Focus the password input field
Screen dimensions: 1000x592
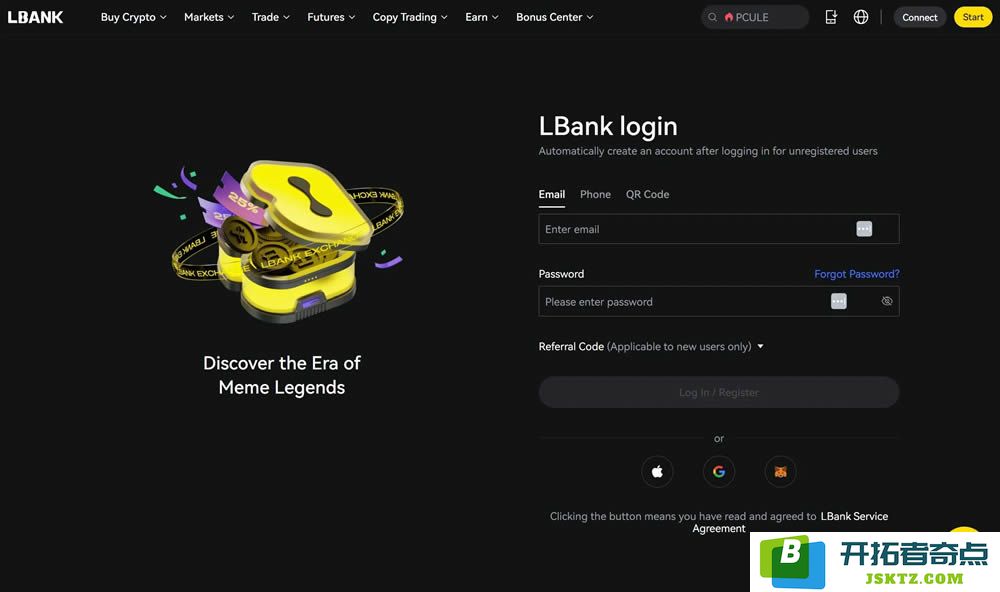point(719,301)
